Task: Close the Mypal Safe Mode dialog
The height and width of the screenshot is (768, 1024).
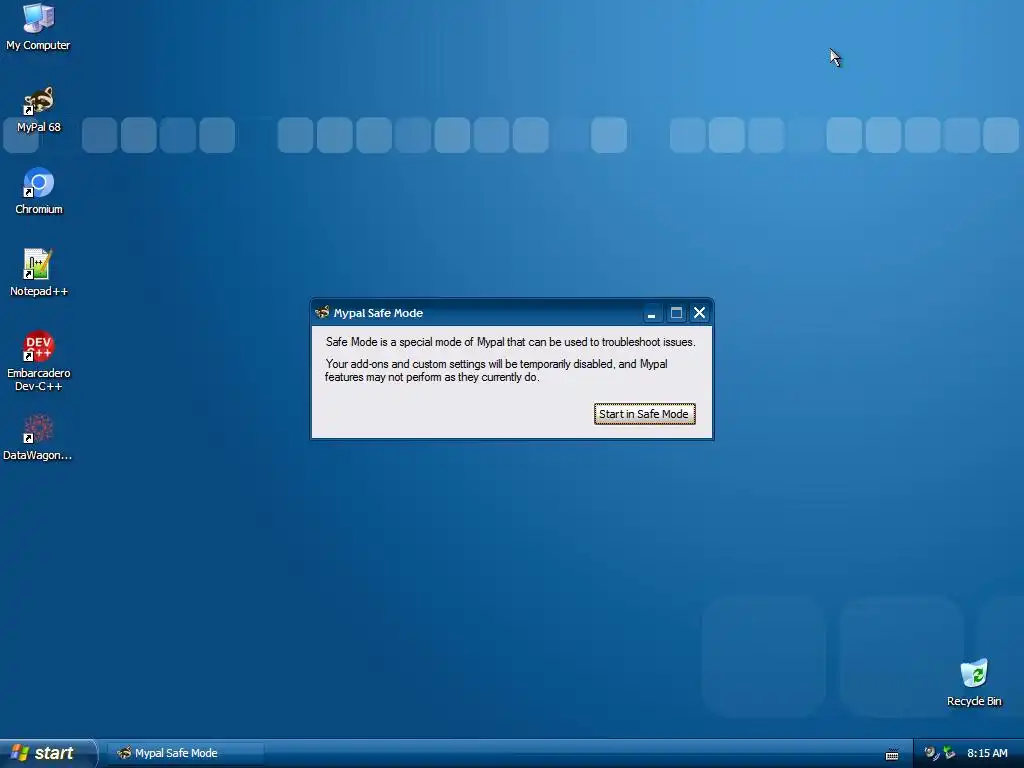Action: tap(699, 313)
